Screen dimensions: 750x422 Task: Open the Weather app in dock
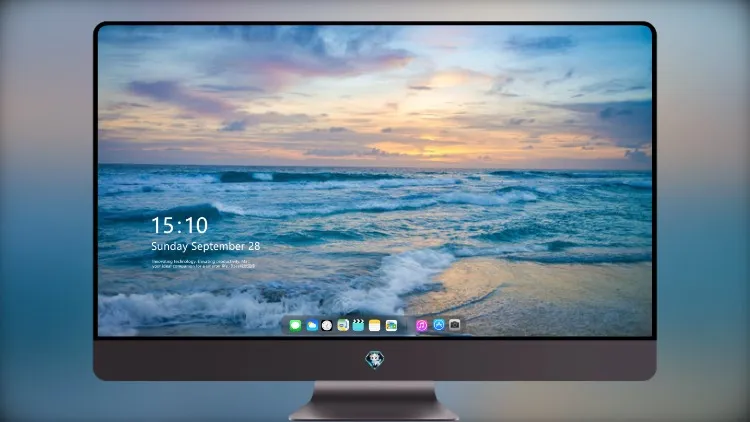coord(311,325)
